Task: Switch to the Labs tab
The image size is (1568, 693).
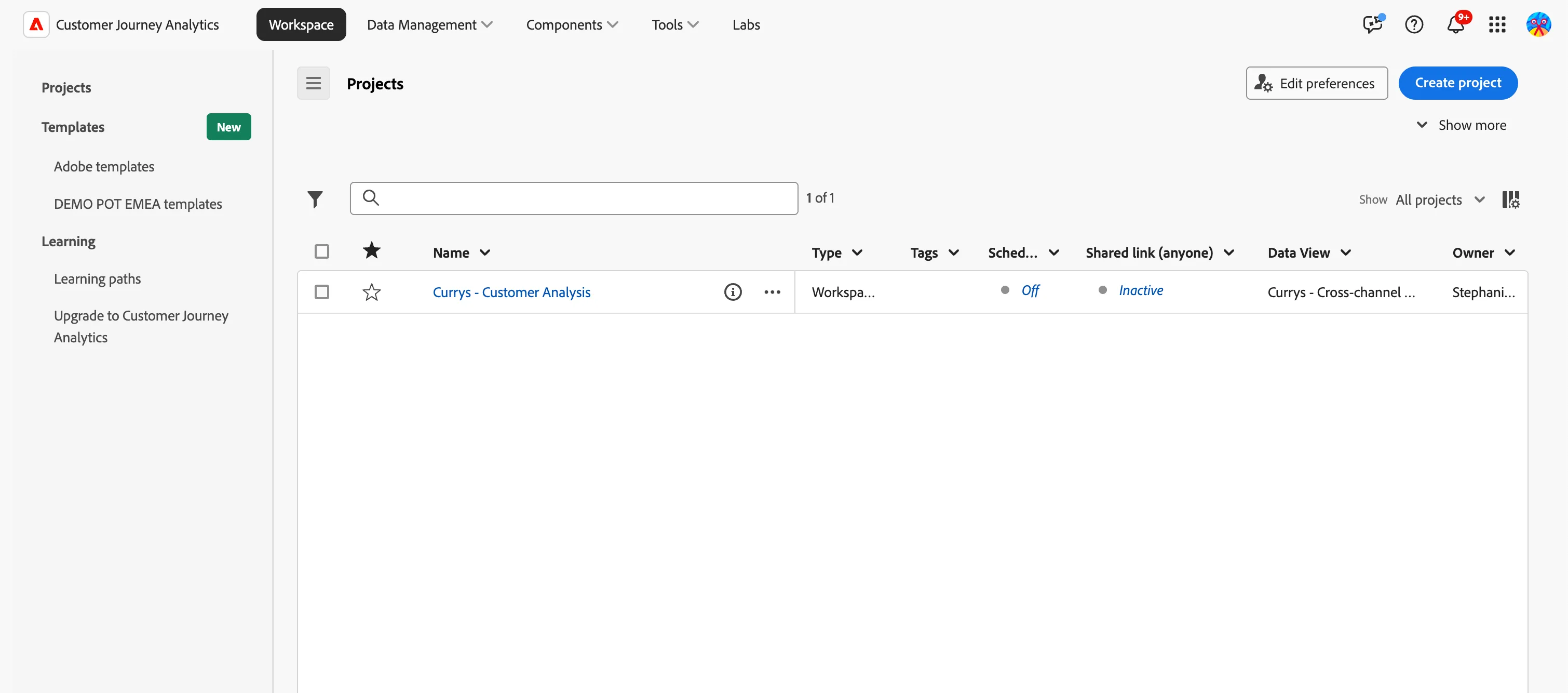Action: click(x=746, y=24)
